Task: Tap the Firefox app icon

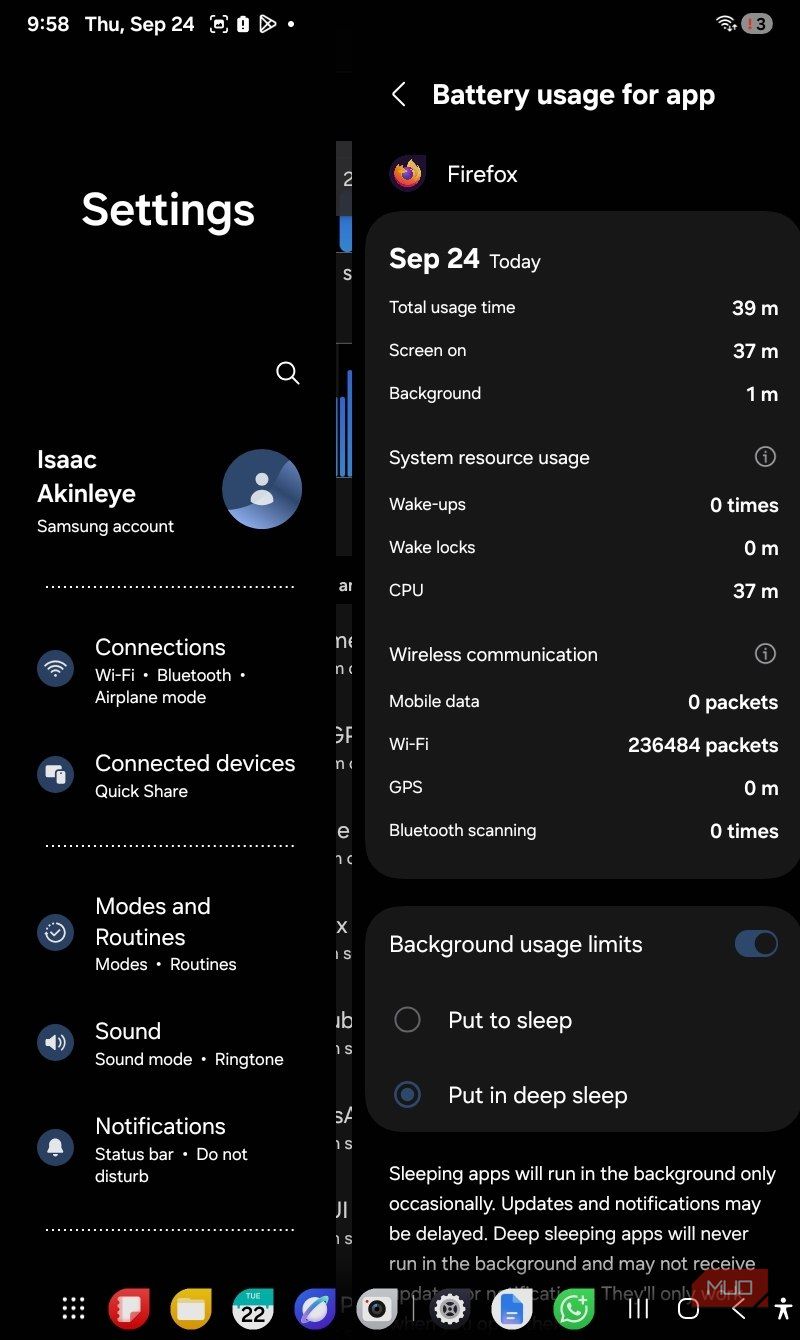Action: point(407,174)
